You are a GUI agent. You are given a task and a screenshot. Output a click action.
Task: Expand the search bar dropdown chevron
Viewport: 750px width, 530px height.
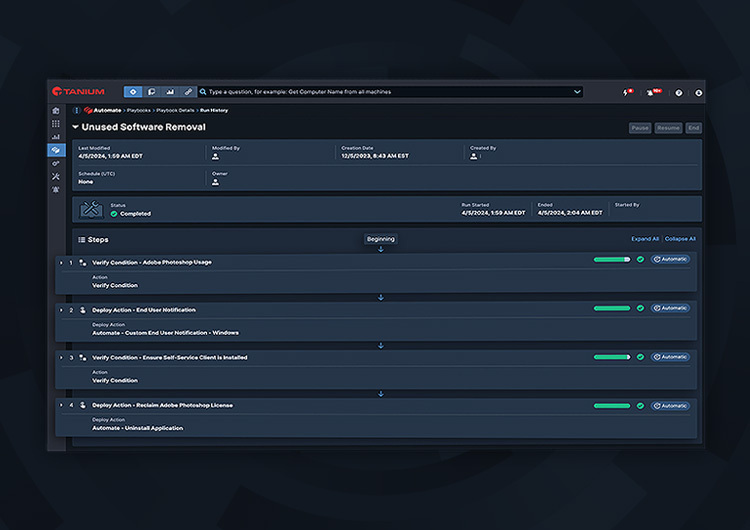pyautogui.click(x=577, y=91)
